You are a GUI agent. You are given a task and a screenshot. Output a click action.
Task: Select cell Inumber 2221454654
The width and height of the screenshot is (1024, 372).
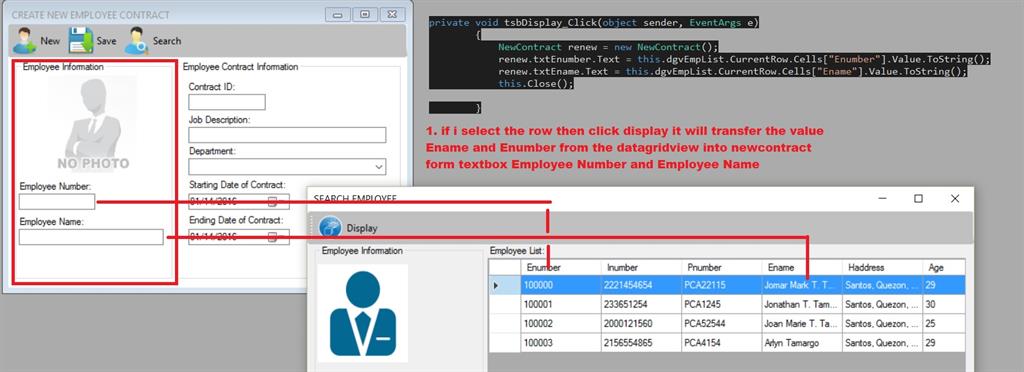pos(641,285)
